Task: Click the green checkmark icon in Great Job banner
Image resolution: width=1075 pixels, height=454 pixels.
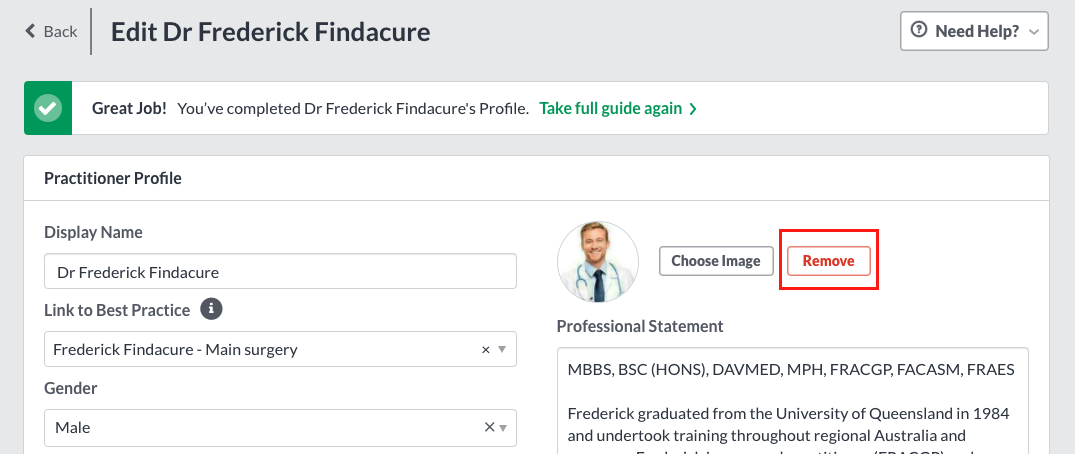Action: [48, 108]
